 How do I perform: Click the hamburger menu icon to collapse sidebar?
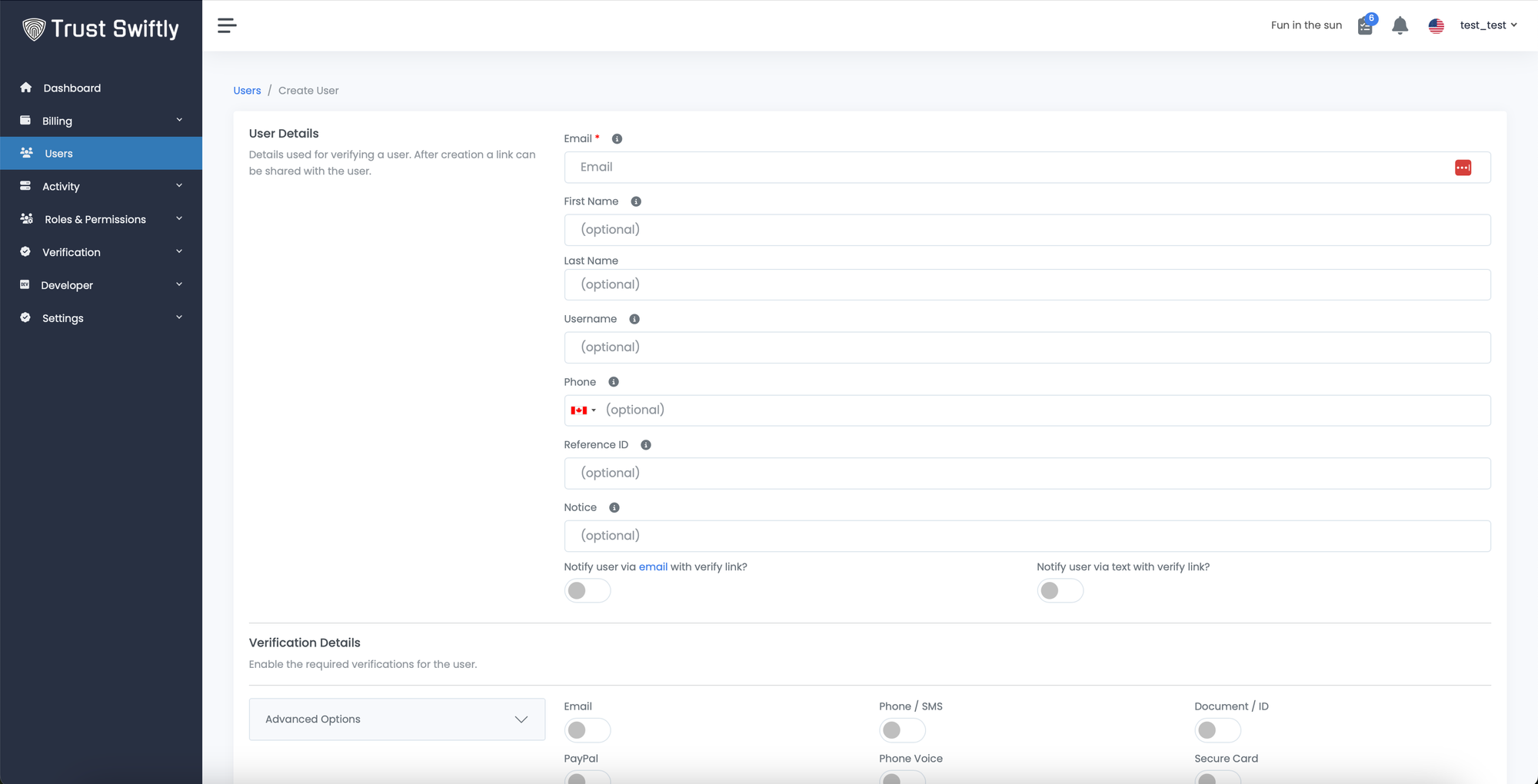point(227,25)
